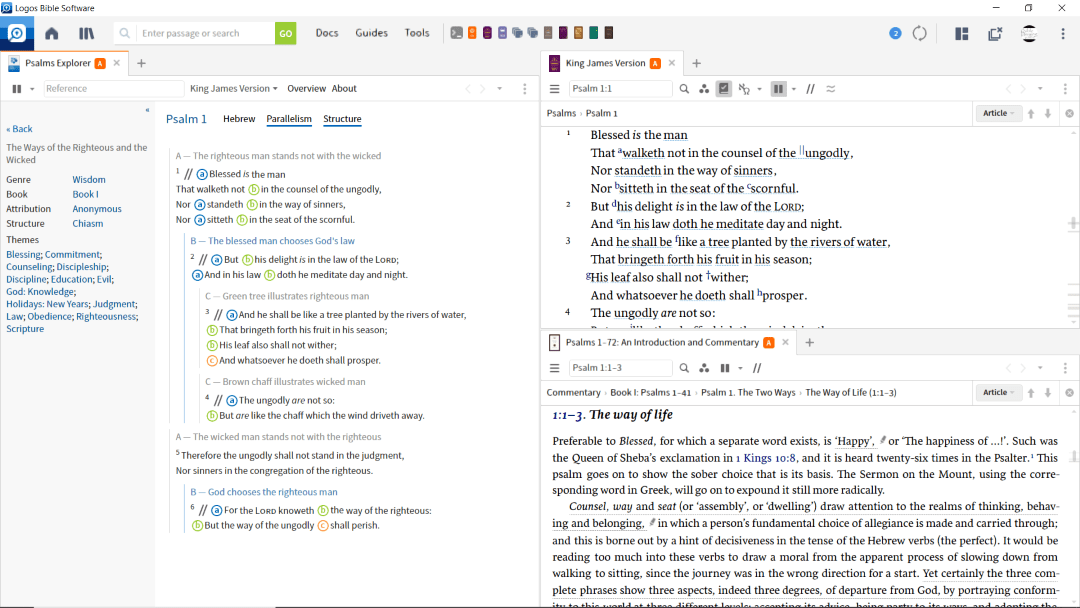The height and width of the screenshot is (608, 1080).
Task: Open the Library icon
Action: click(86, 33)
